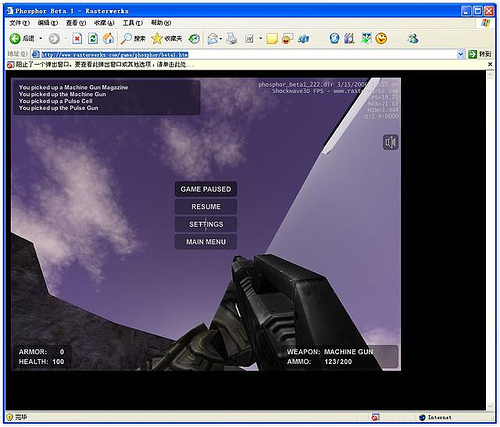Screen dimensions: 500x427
Task: Return to the MAIN MENU
Action: coord(206,242)
